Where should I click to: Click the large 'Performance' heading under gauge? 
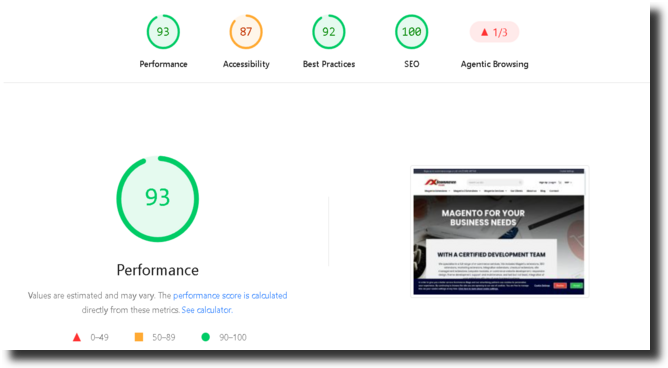click(x=158, y=270)
